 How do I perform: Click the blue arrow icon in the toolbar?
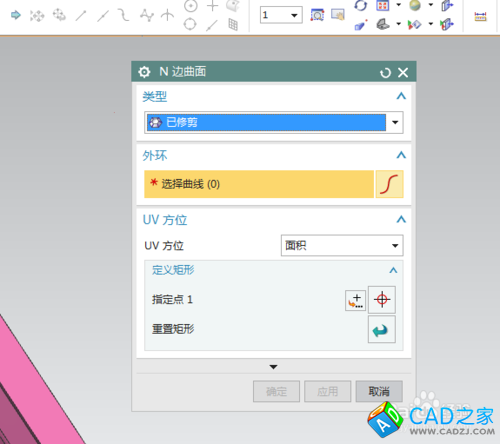tap(16, 15)
